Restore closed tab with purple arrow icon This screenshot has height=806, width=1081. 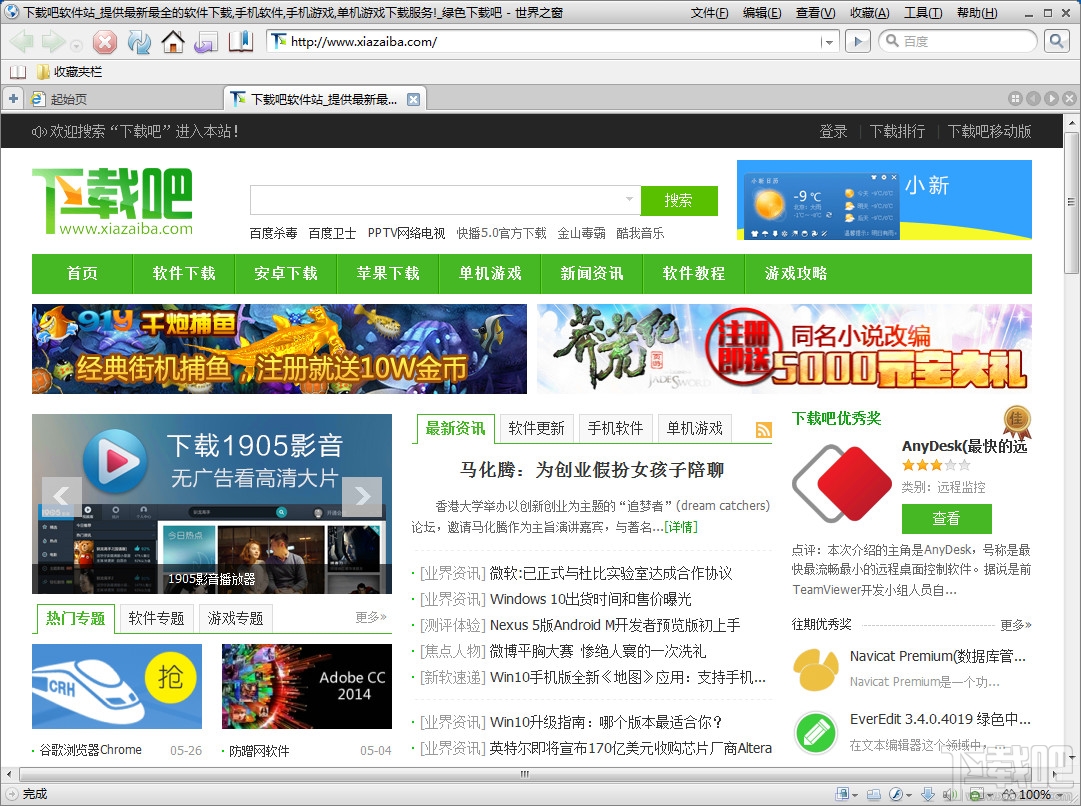click(x=206, y=42)
